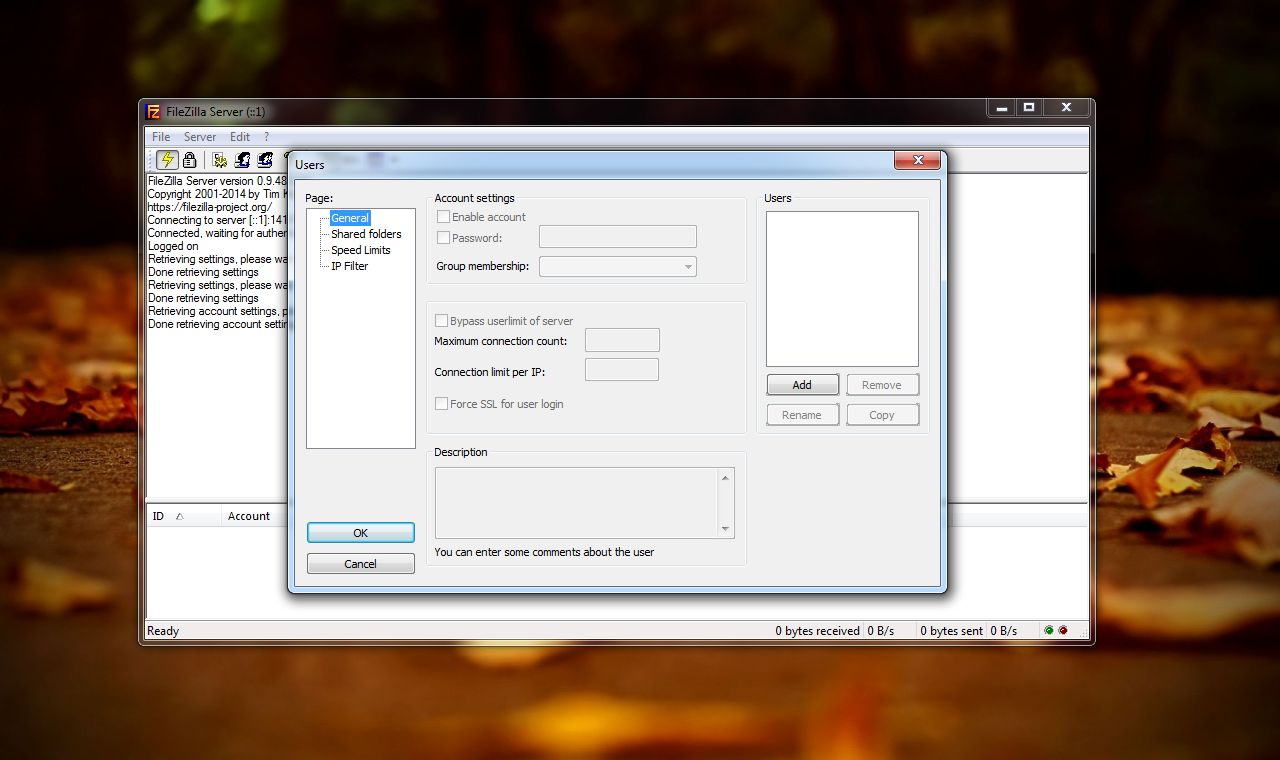This screenshot has width=1280, height=760.
Task: Click the 'Ready' status bar text
Action: (x=163, y=631)
